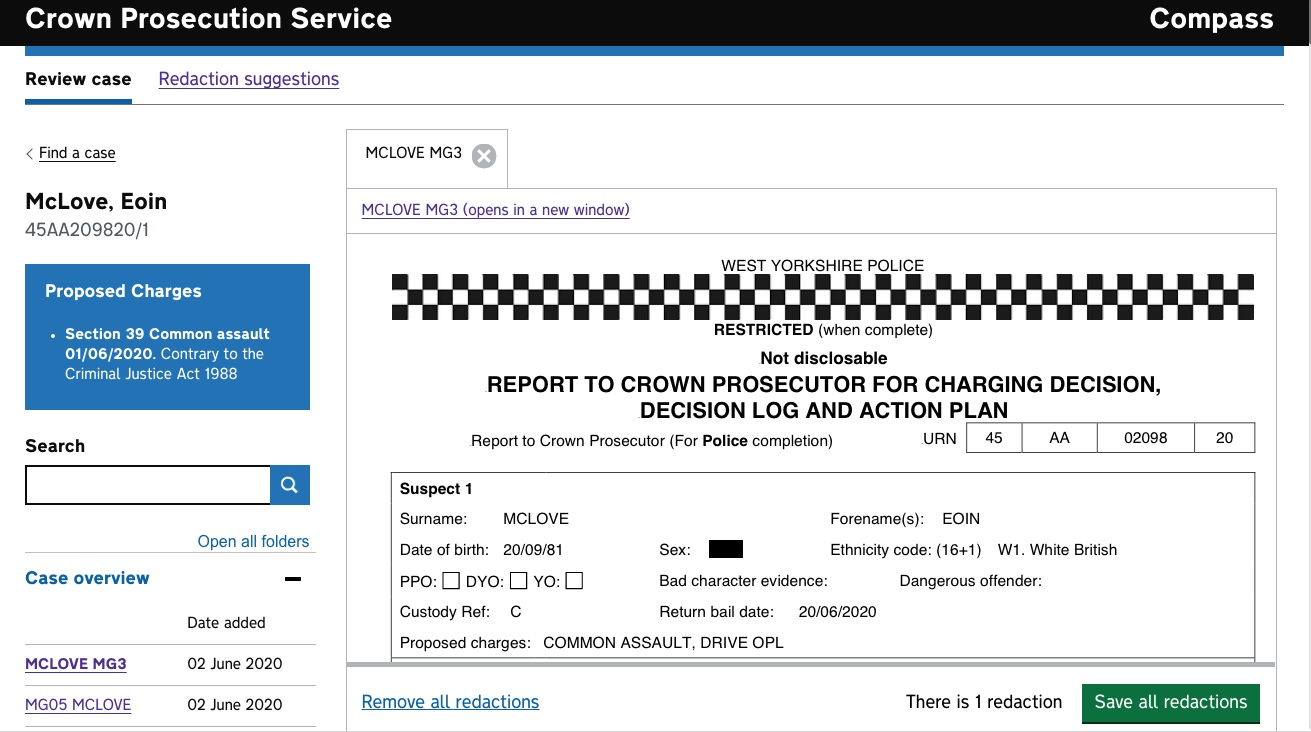
Task: Close the MCLOVE MG3 document tab
Action: tap(484, 156)
